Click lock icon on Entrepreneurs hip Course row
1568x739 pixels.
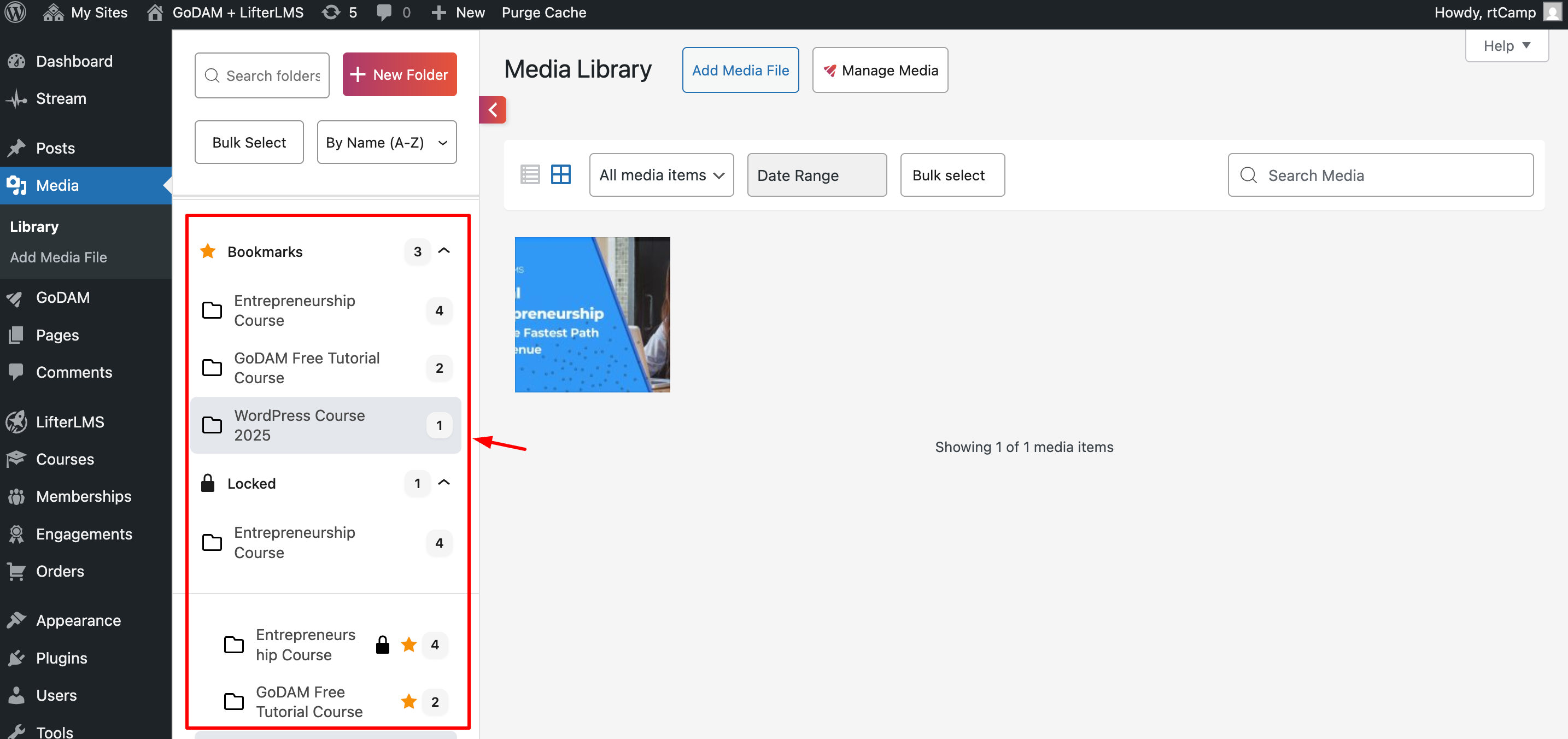(382, 644)
